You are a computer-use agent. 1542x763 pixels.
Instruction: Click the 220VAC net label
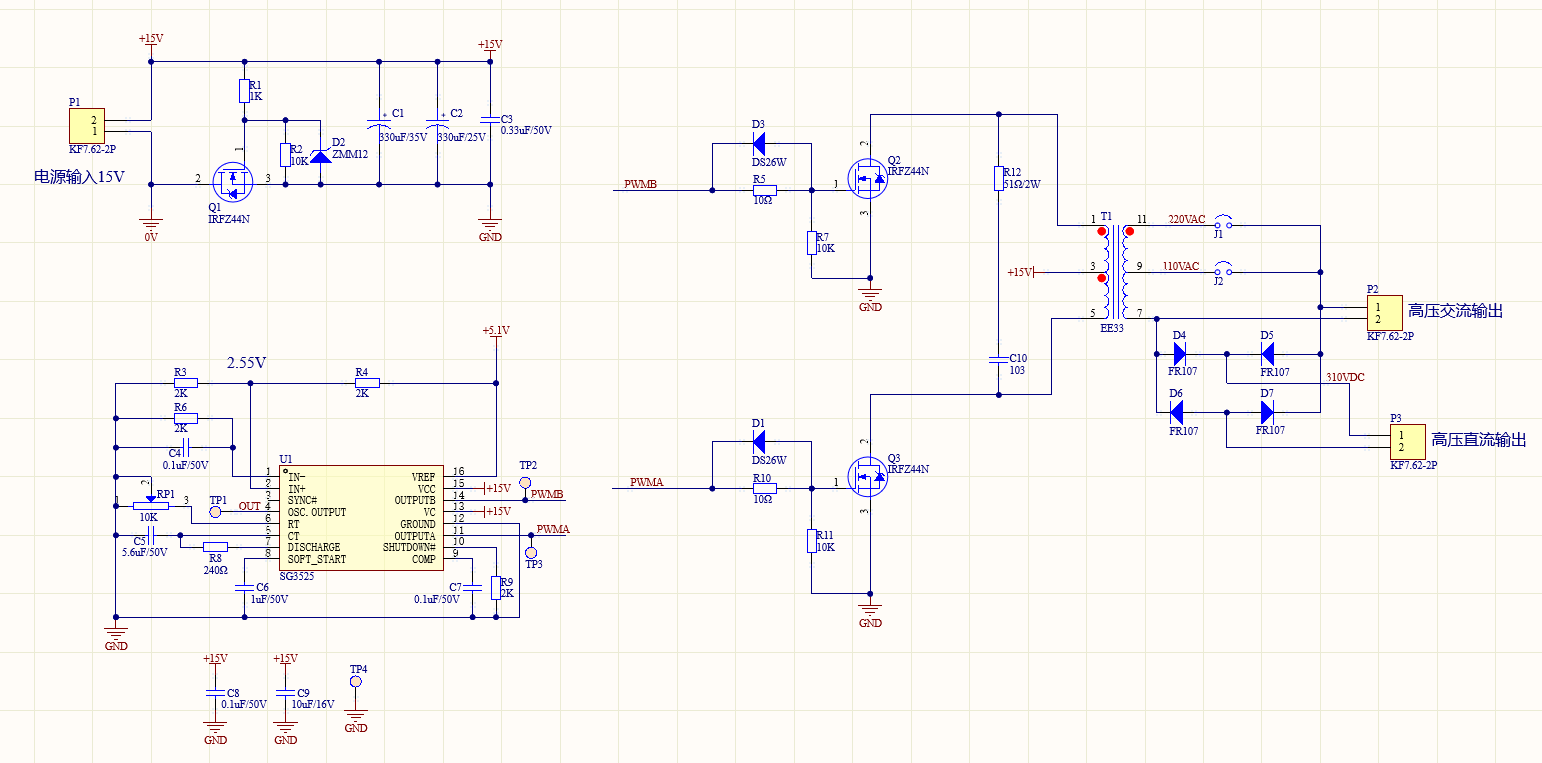(x=1188, y=219)
